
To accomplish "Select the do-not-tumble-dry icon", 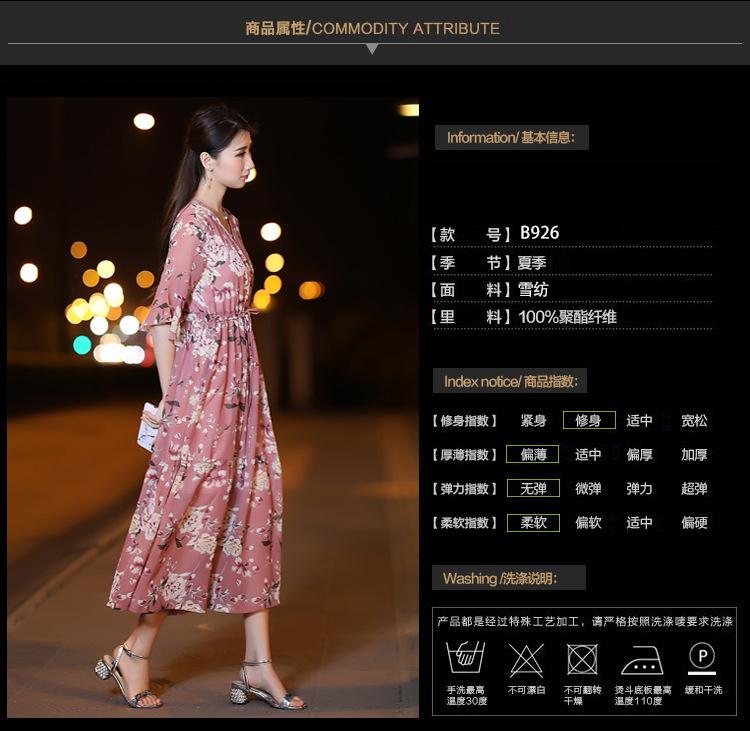I will (x=582, y=659).
